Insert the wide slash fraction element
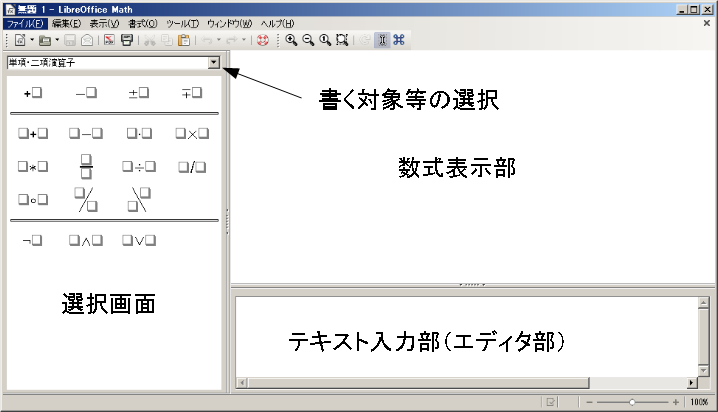 click(86, 200)
